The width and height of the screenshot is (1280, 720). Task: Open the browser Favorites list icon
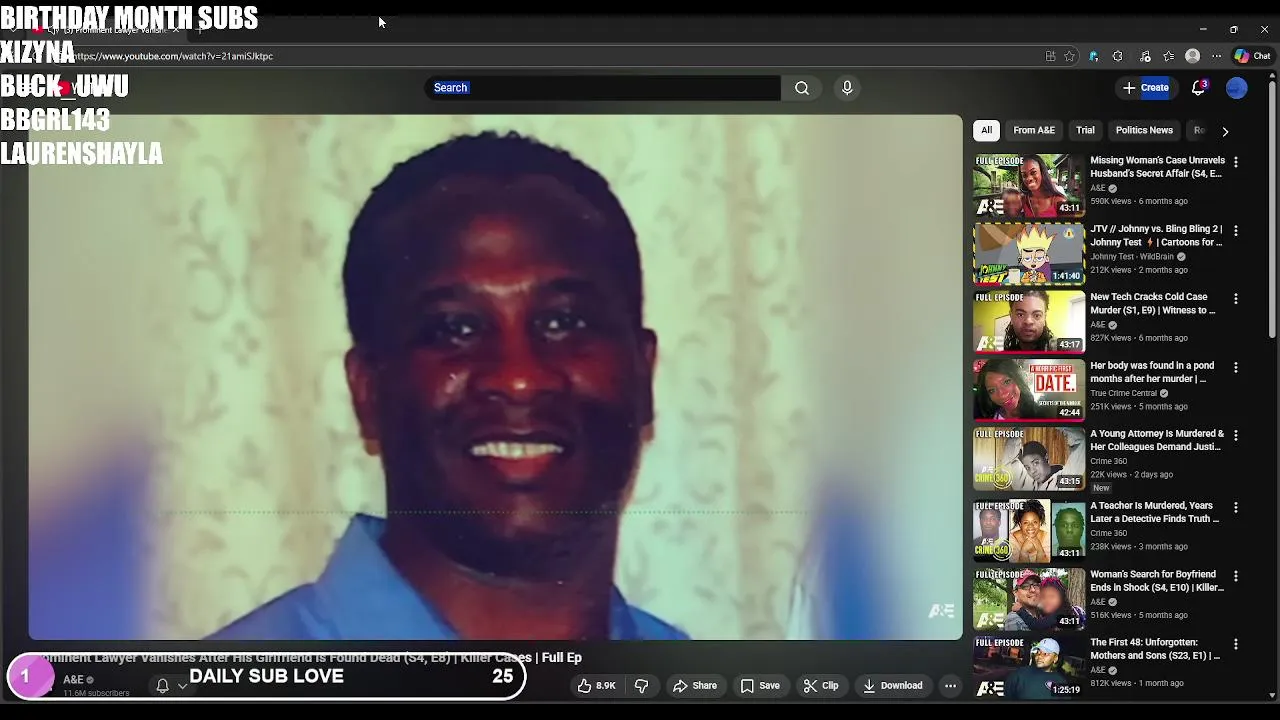click(x=1168, y=56)
